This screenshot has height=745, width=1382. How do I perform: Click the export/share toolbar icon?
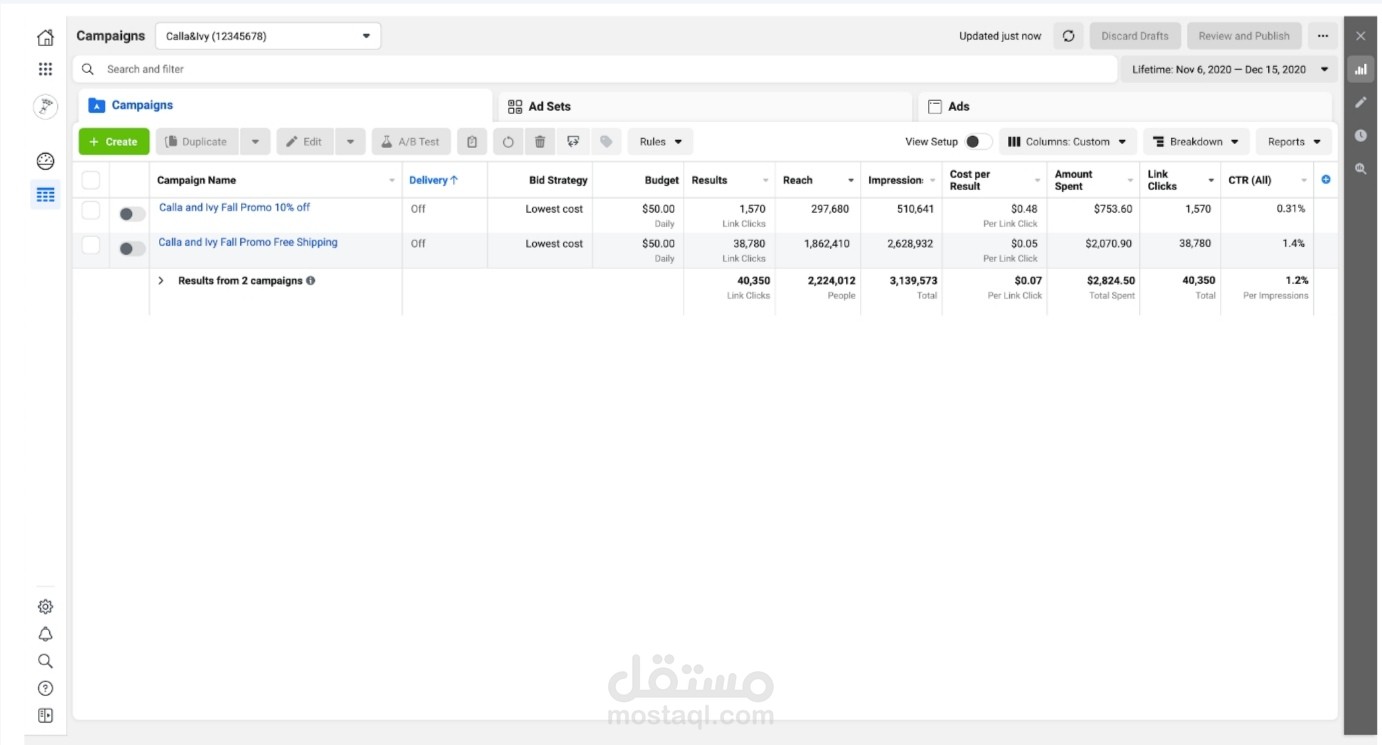point(573,142)
